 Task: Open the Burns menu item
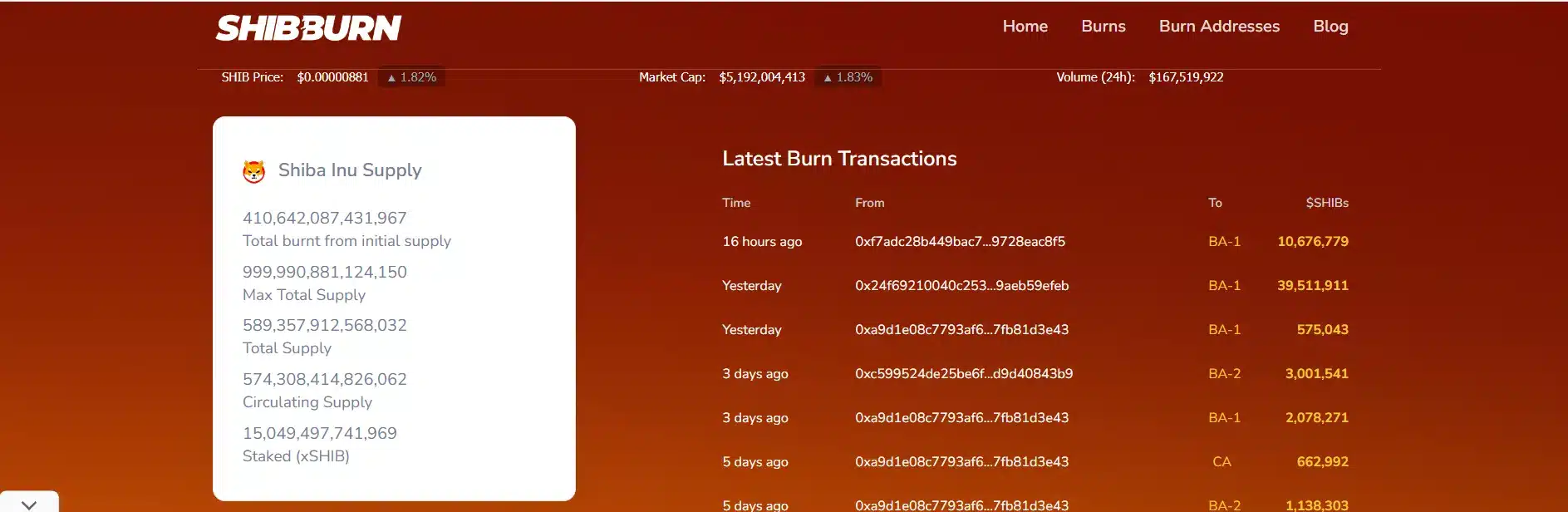[1103, 26]
